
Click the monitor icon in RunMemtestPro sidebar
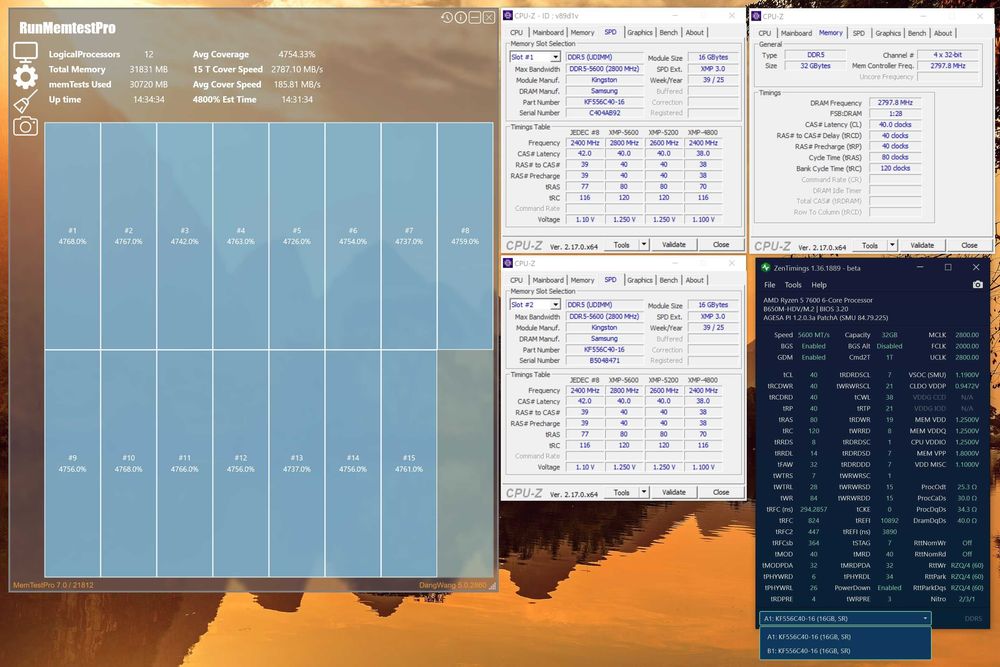point(26,52)
